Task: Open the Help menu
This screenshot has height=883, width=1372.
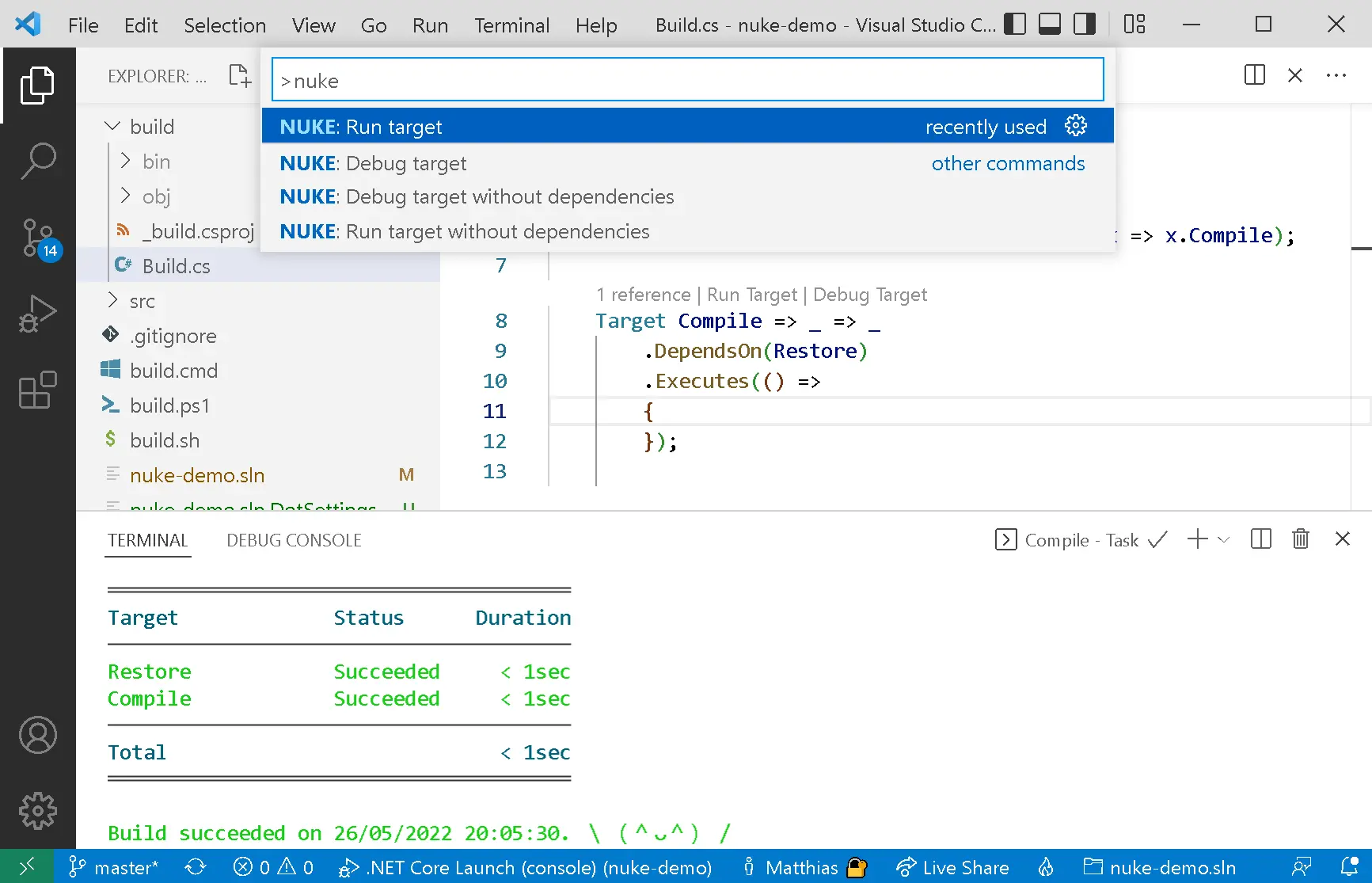Action: point(596,25)
